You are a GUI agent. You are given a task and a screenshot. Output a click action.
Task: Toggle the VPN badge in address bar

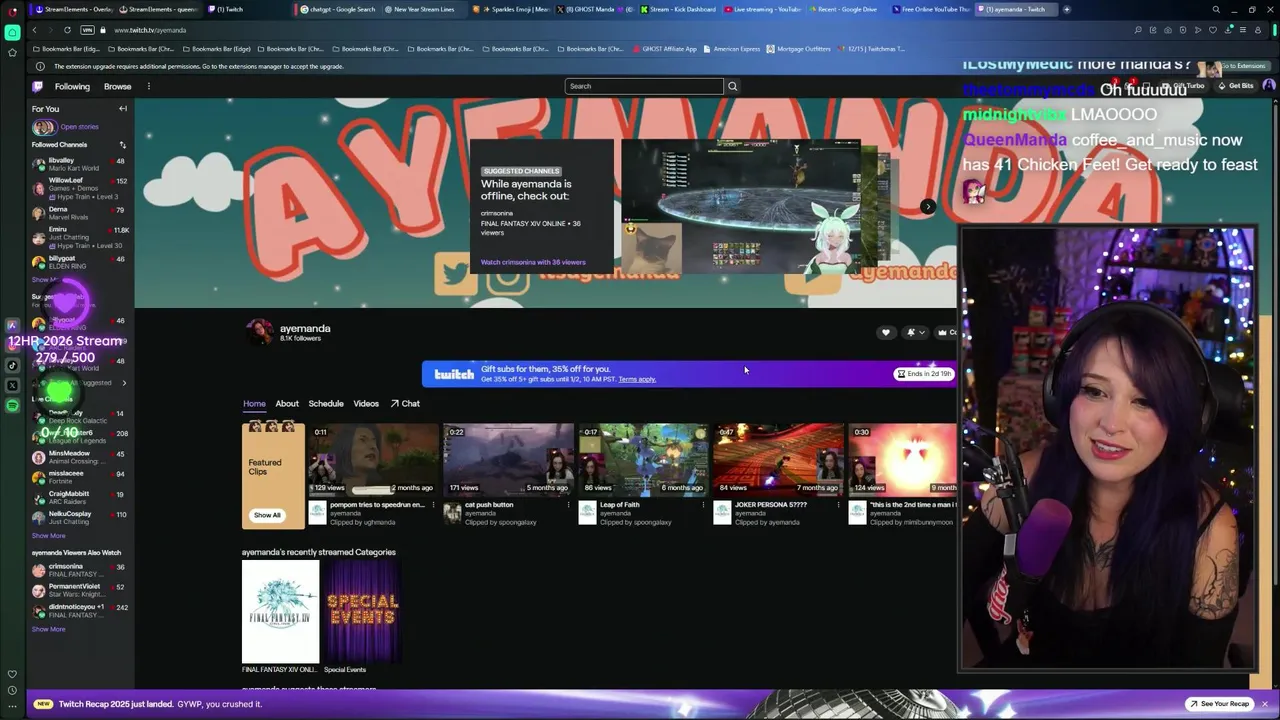(87, 30)
